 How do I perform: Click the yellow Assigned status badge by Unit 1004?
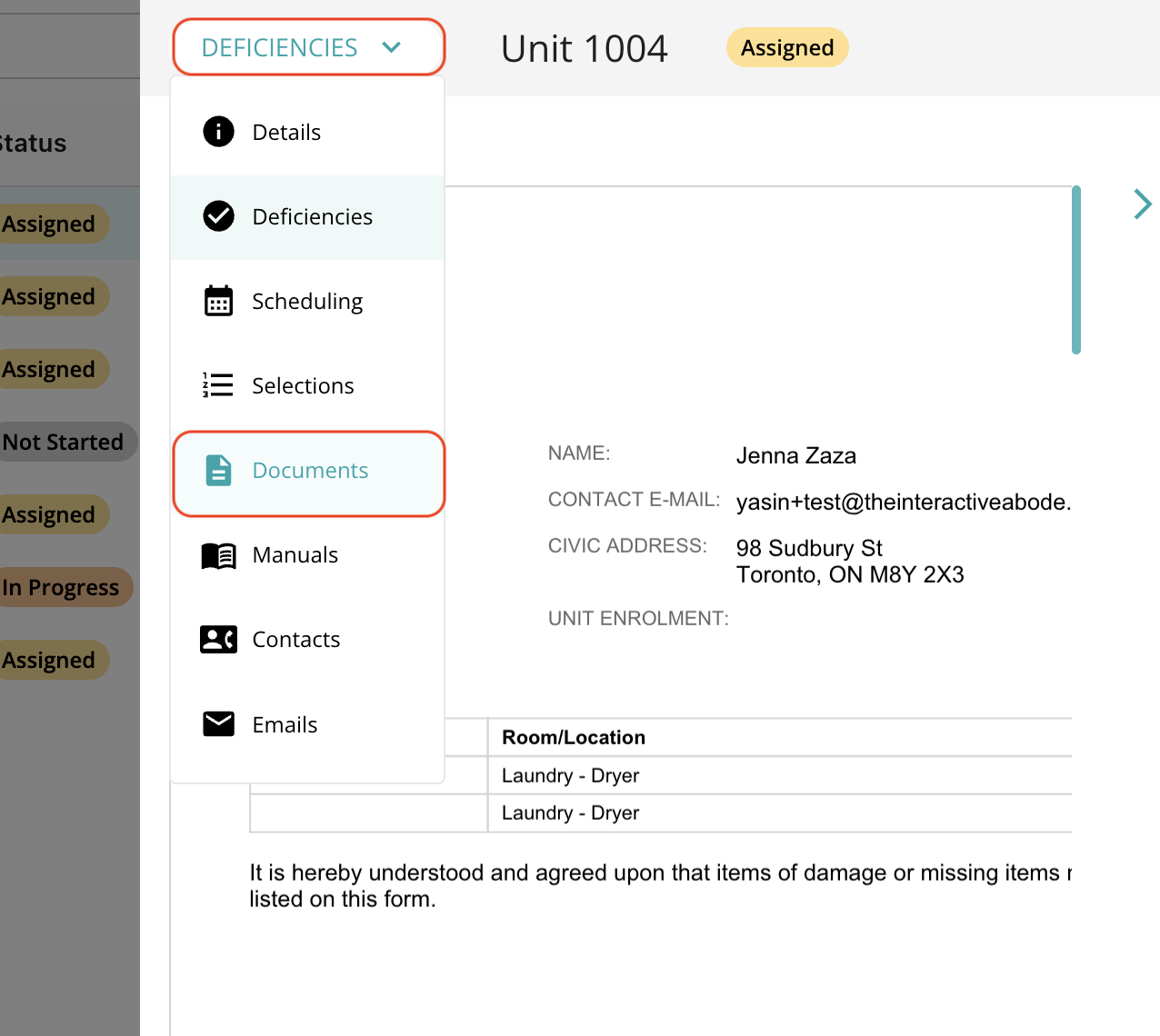point(787,48)
